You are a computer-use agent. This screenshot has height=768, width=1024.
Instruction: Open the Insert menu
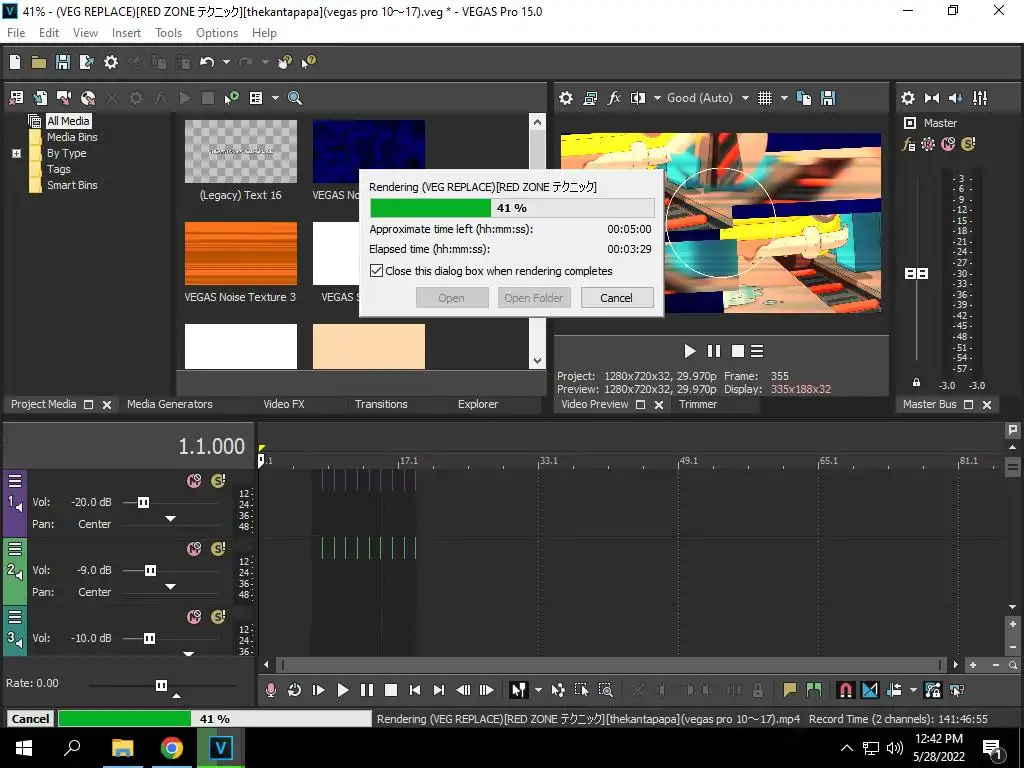coord(126,33)
